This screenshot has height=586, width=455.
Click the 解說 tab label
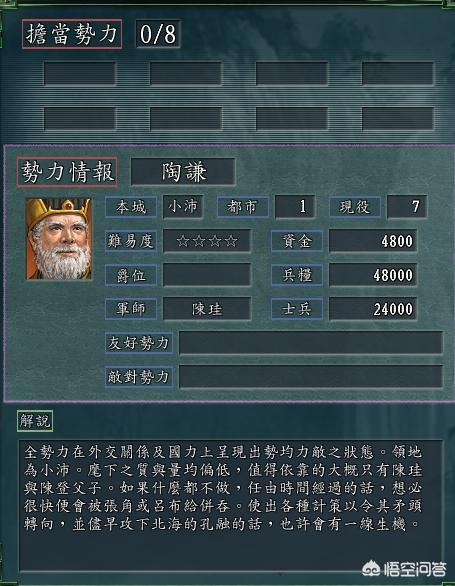(35, 421)
